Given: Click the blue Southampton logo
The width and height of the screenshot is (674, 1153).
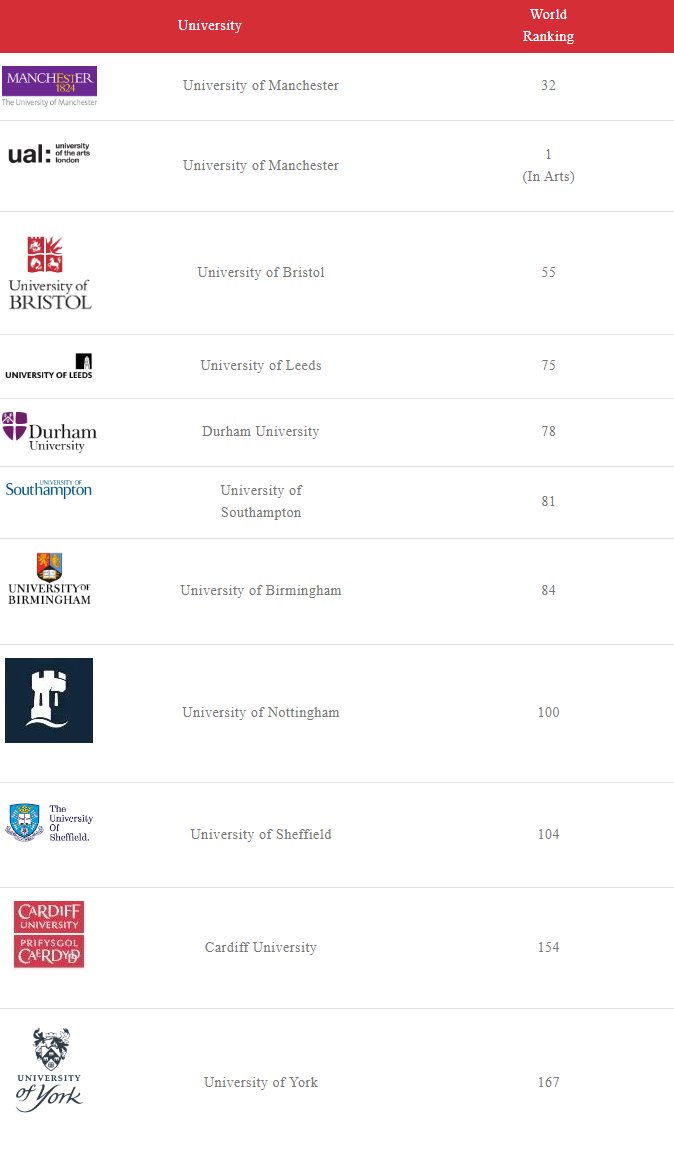Looking at the screenshot, I should (48, 489).
